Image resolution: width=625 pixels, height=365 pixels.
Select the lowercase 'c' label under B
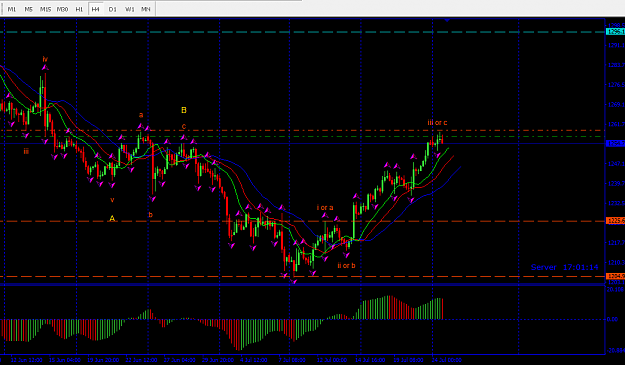pos(184,127)
